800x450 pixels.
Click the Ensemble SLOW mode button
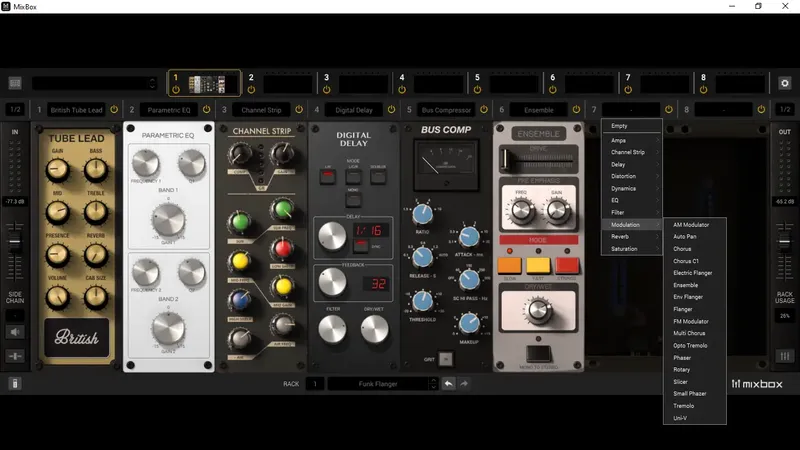click(x=509, y=266)
